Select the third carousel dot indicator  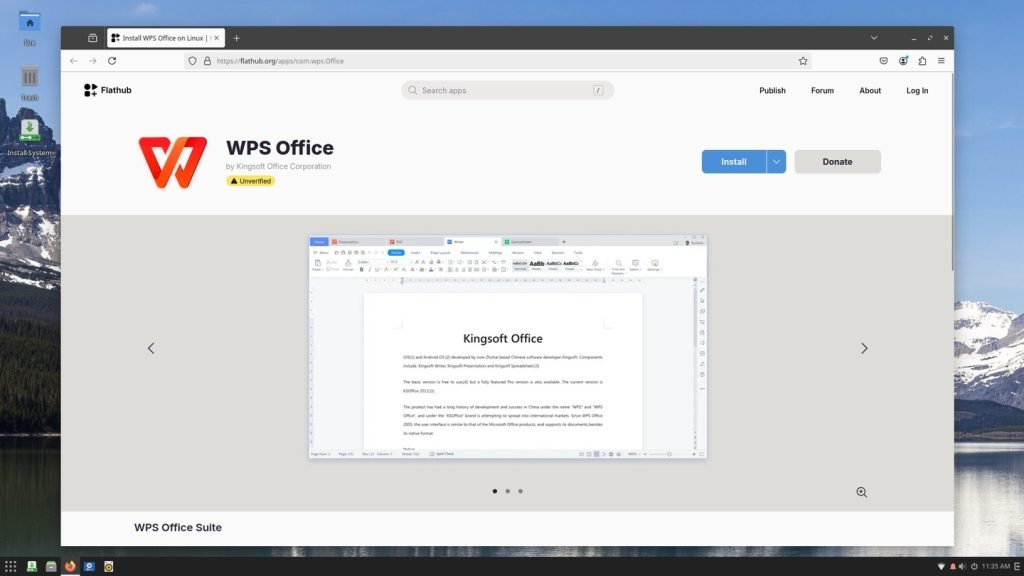(520, 491)
